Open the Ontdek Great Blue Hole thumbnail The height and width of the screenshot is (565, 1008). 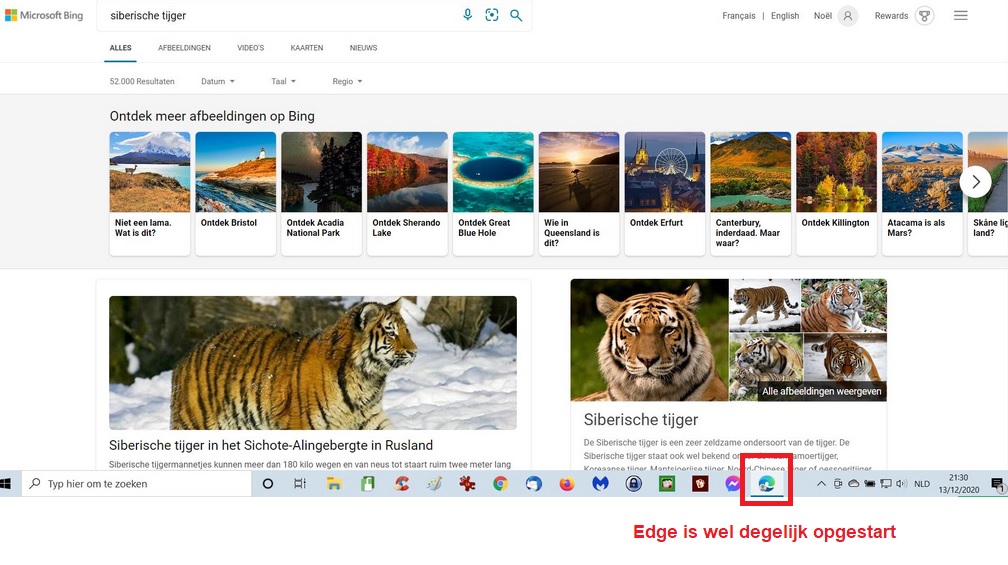pos(493,192)
